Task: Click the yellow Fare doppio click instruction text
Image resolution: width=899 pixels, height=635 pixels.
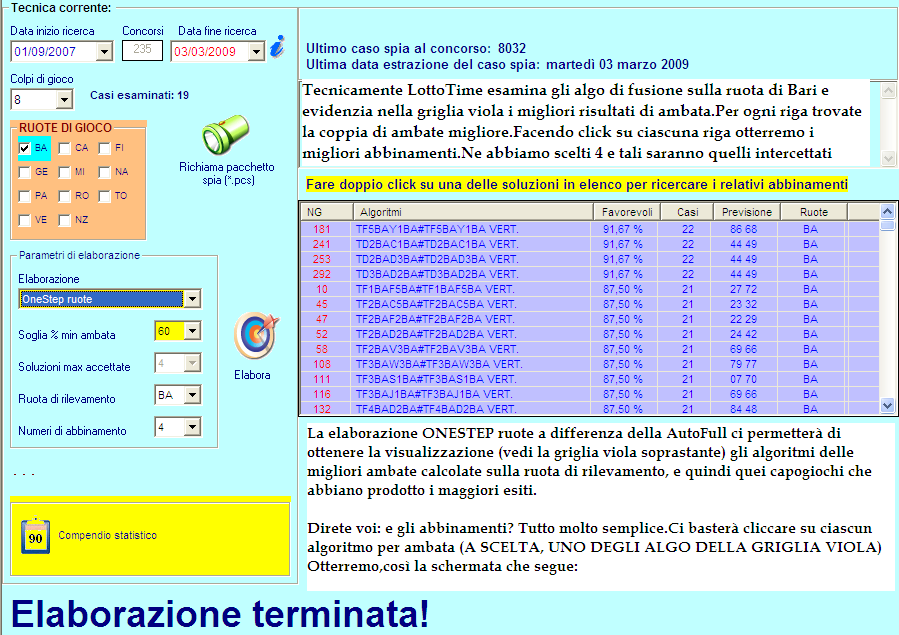Action: (x=577, y=185)
